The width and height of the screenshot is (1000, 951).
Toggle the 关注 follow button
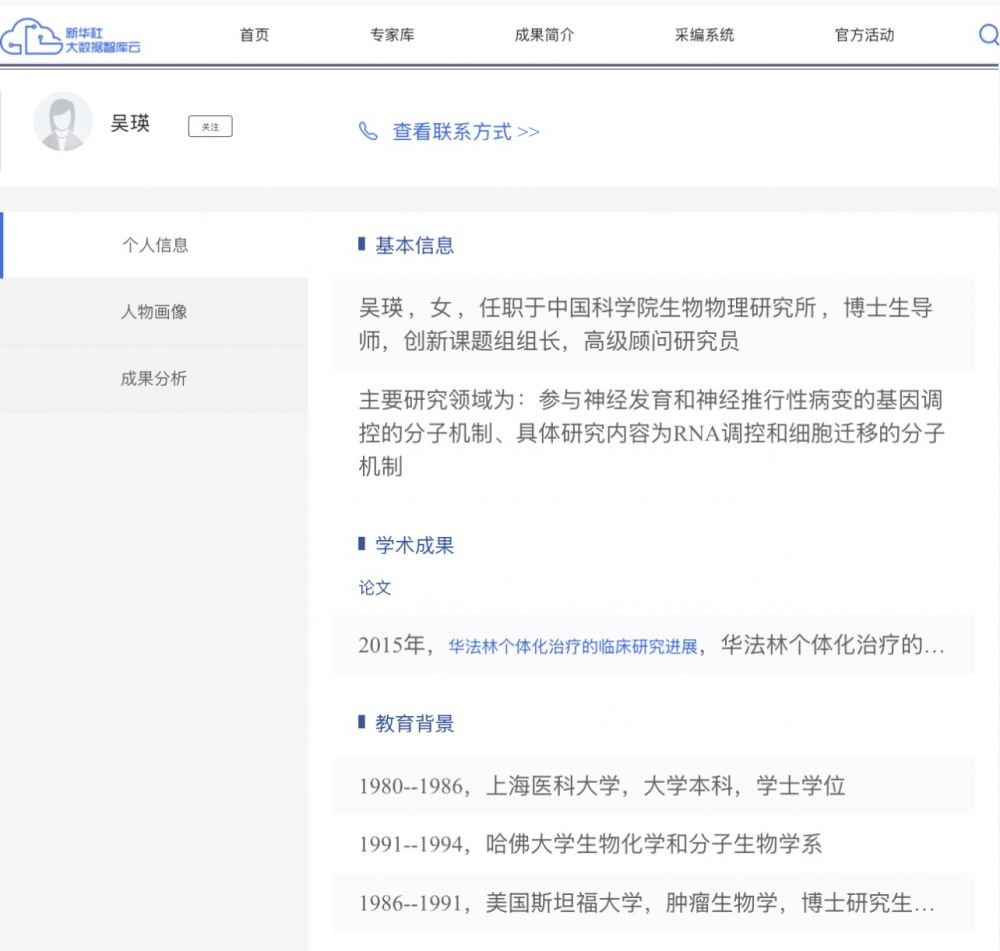[210, 127]
